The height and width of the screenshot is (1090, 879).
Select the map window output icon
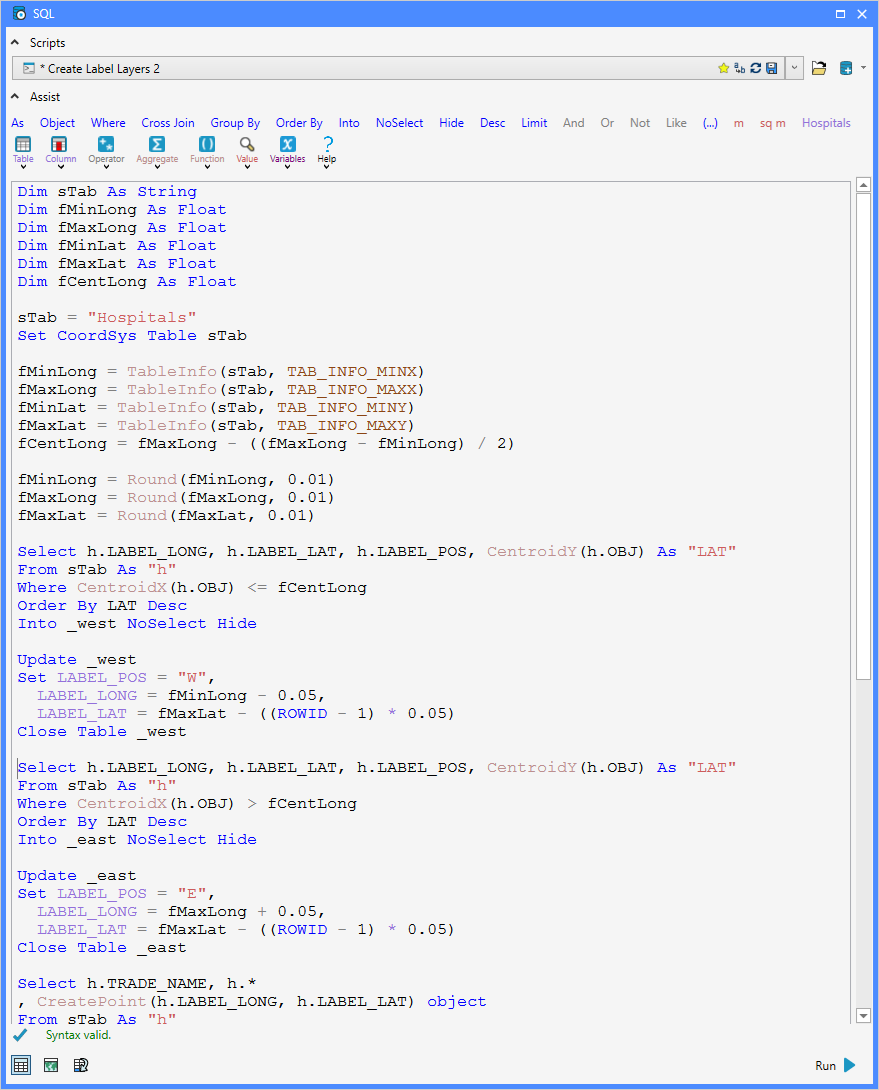point(51,1065)
